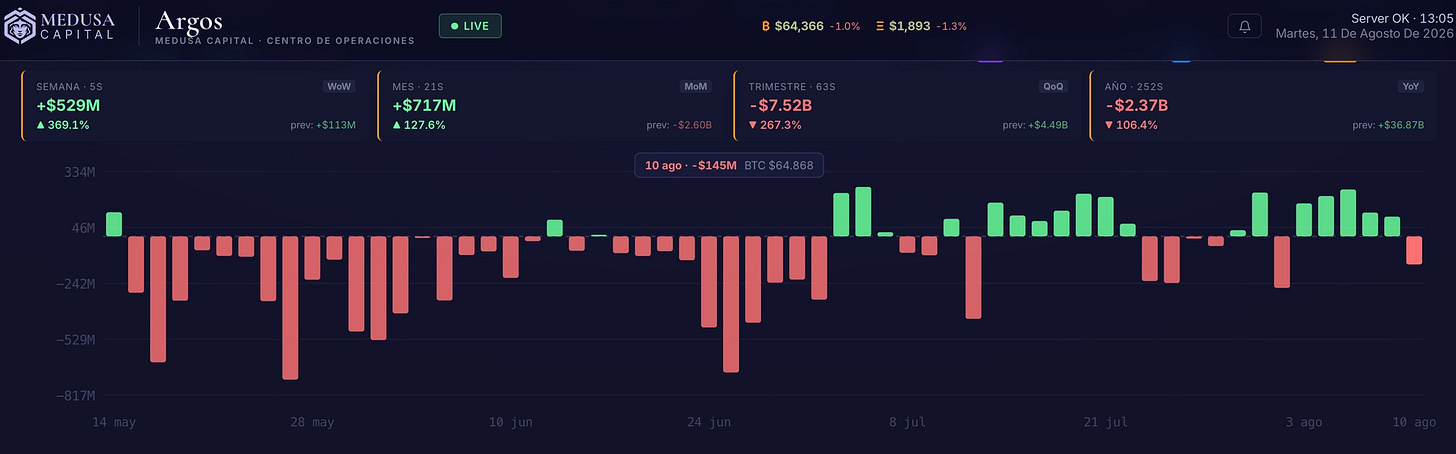1456x454 pixels.
Task: Click the '8 jul' x-axis date
Action: tap(907, 423)
